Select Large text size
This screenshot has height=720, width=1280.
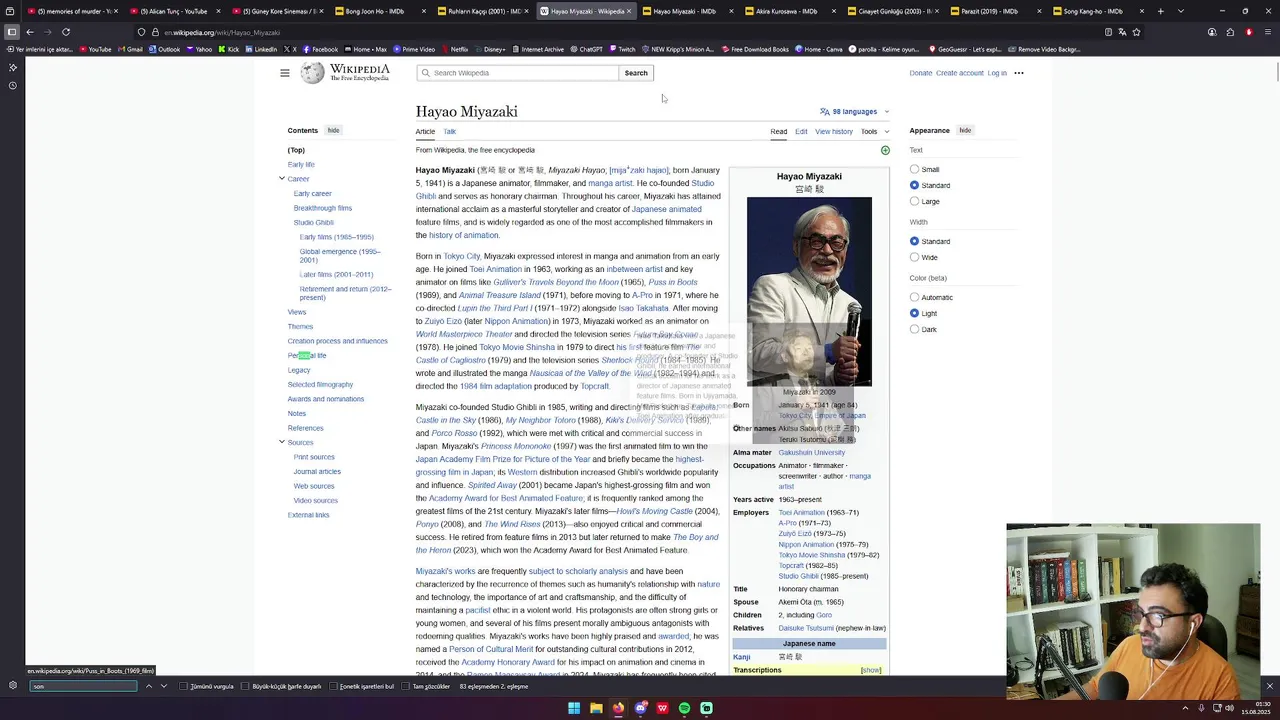[x=914, y=202]
